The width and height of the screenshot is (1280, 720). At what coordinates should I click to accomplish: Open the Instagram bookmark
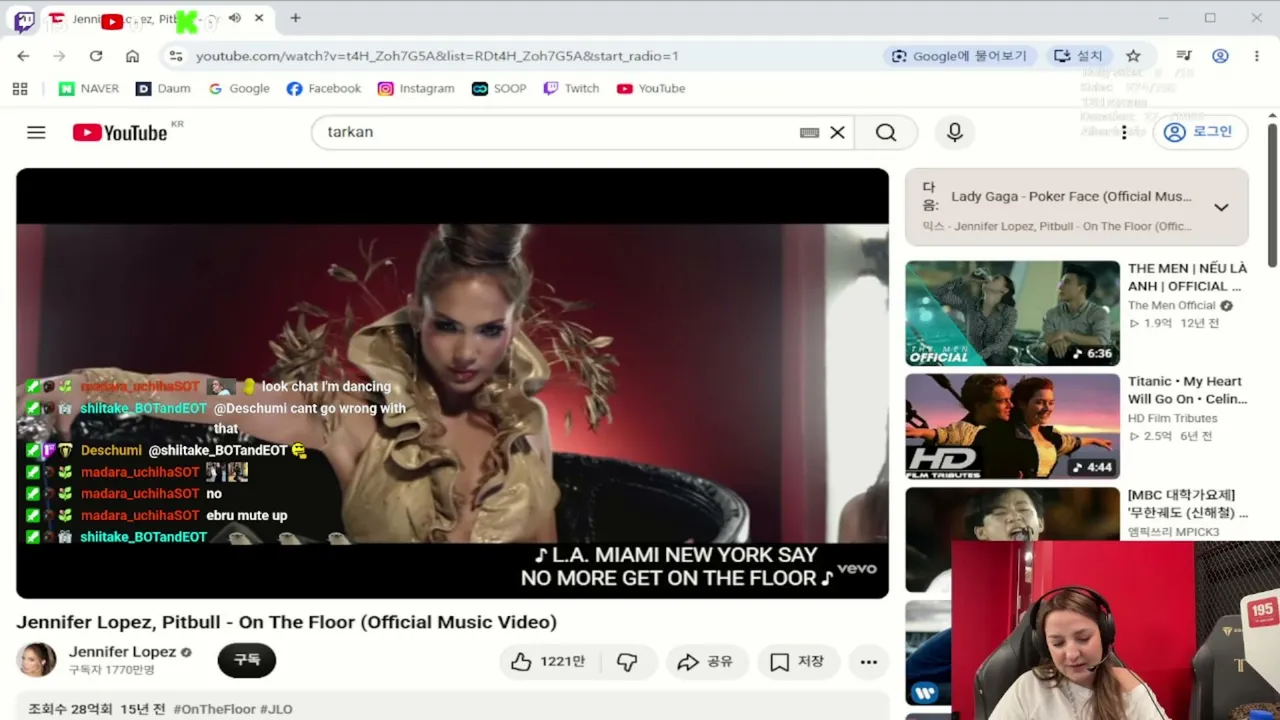(x=416, y=89)
